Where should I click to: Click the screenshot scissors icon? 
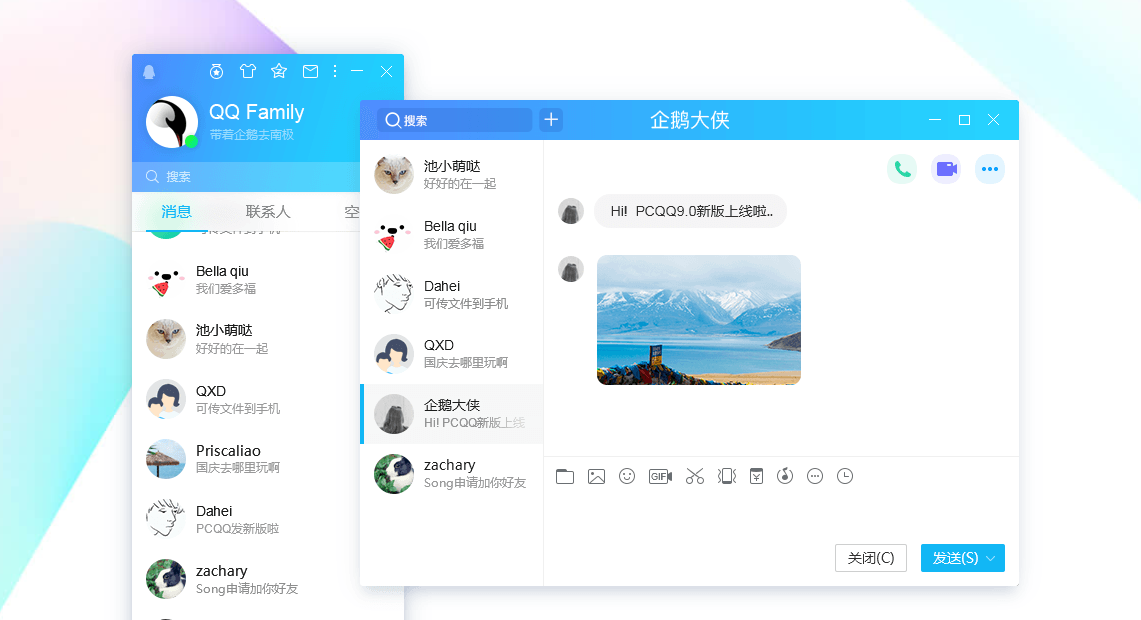pyautogui.click(x=695, y=477)
